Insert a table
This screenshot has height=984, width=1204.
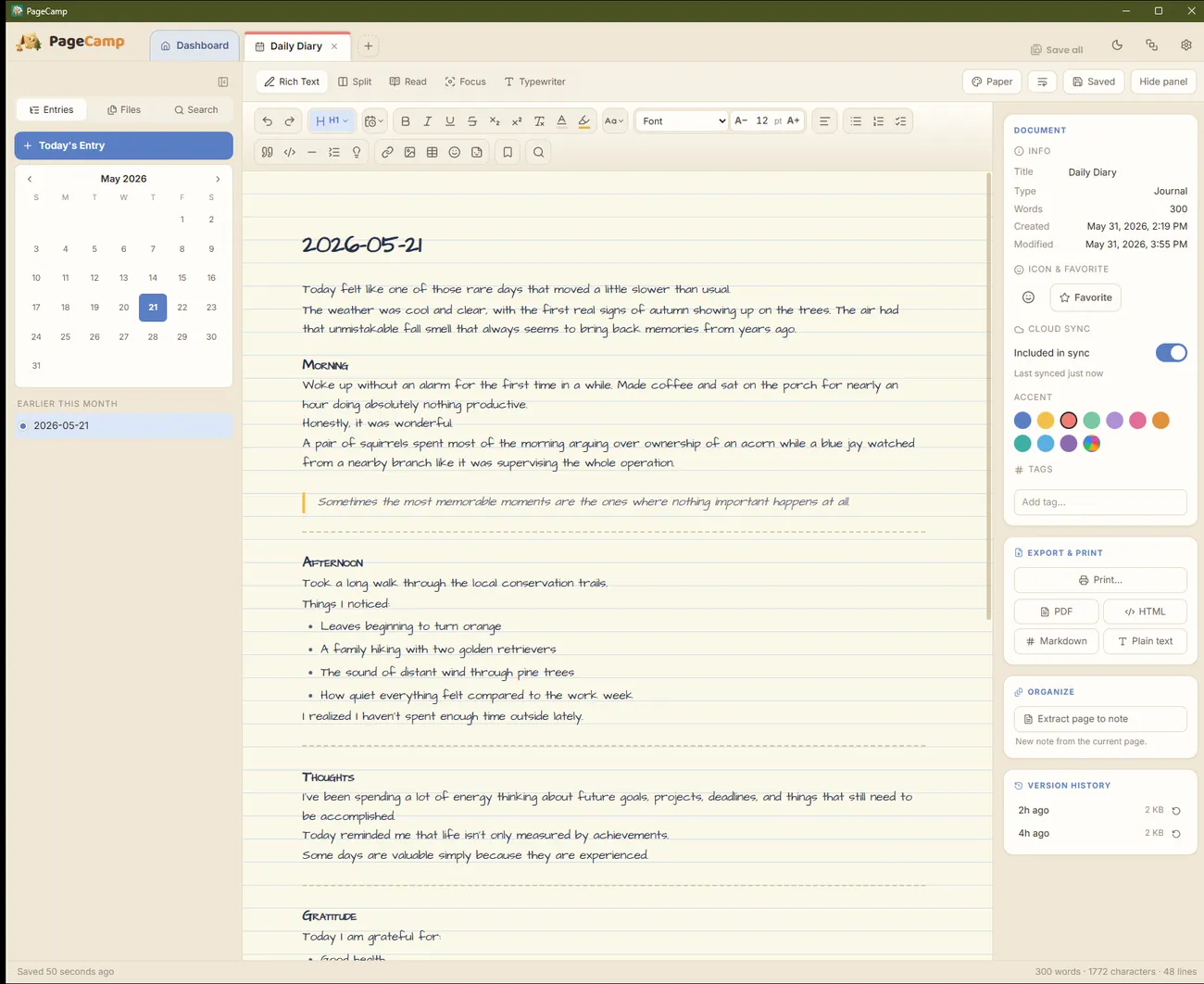pyautogui.click(x=432, y=152)
